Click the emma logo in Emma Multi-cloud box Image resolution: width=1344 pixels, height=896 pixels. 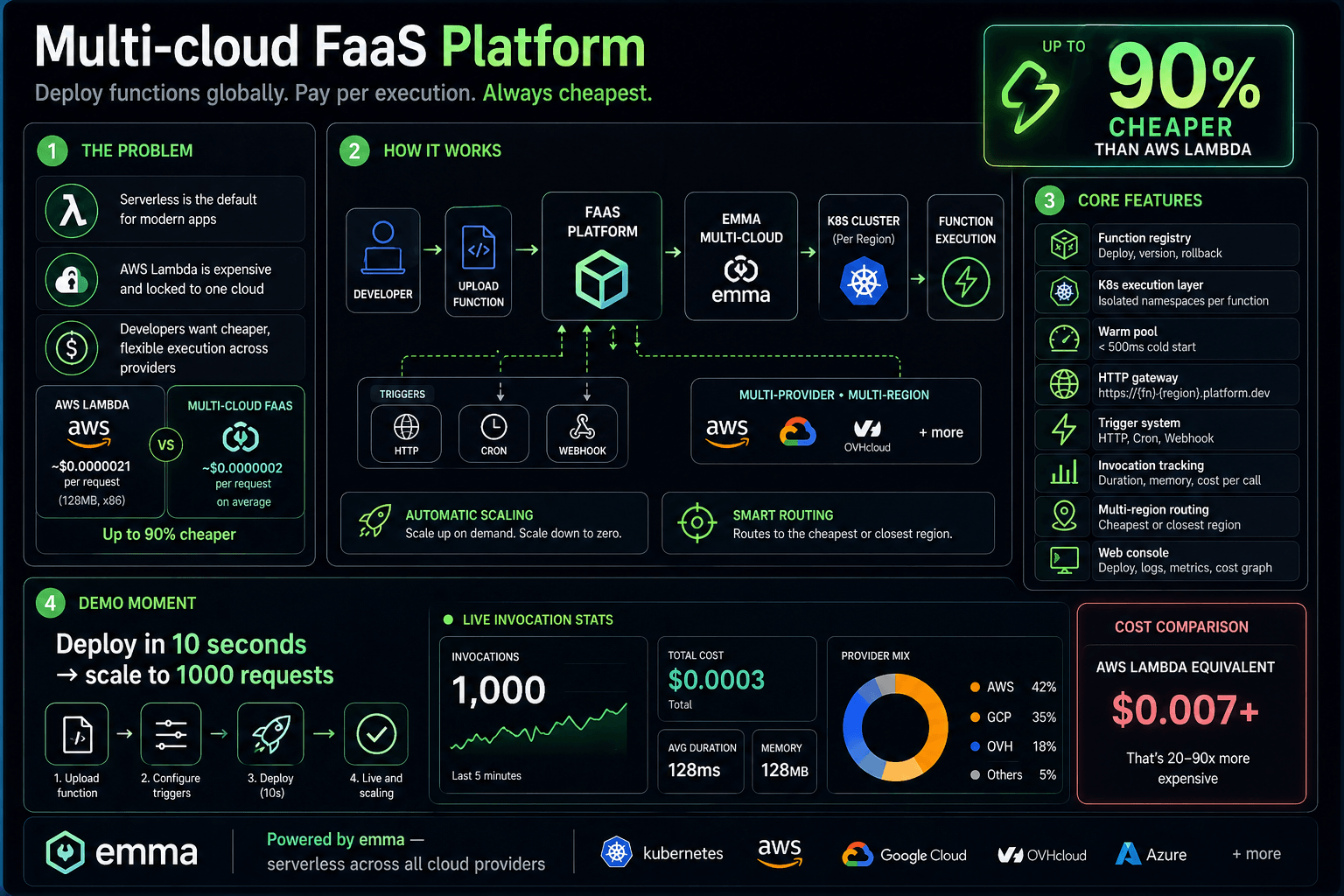click(x=741, y=281)
